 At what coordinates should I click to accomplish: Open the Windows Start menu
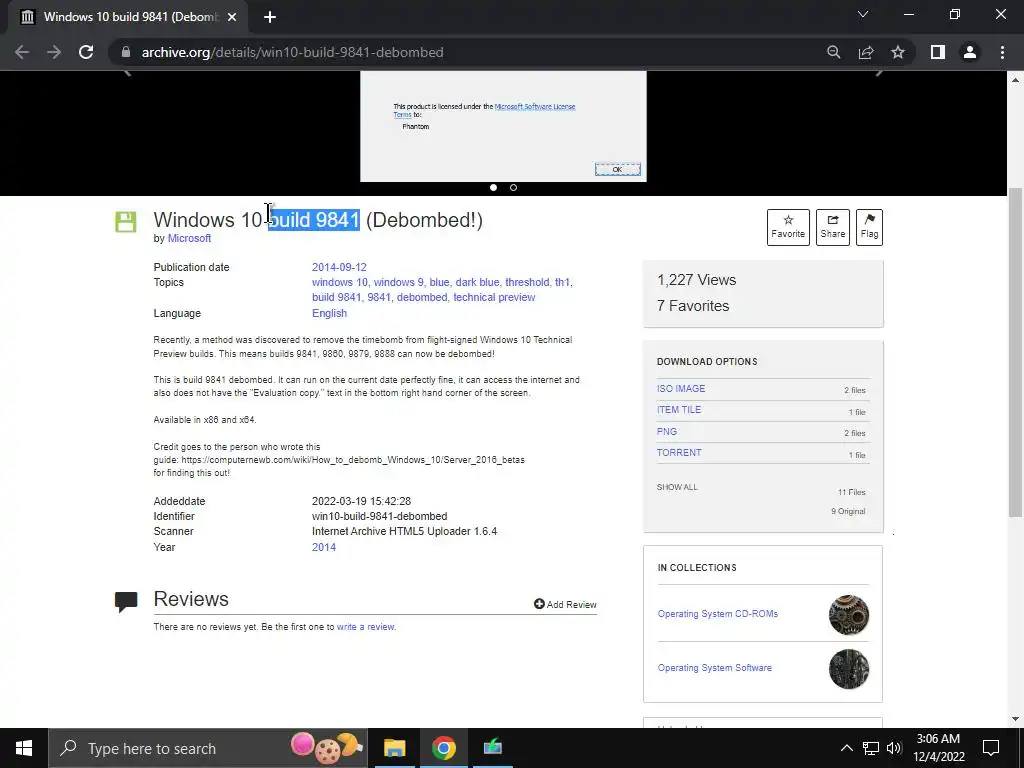[24, 748]
